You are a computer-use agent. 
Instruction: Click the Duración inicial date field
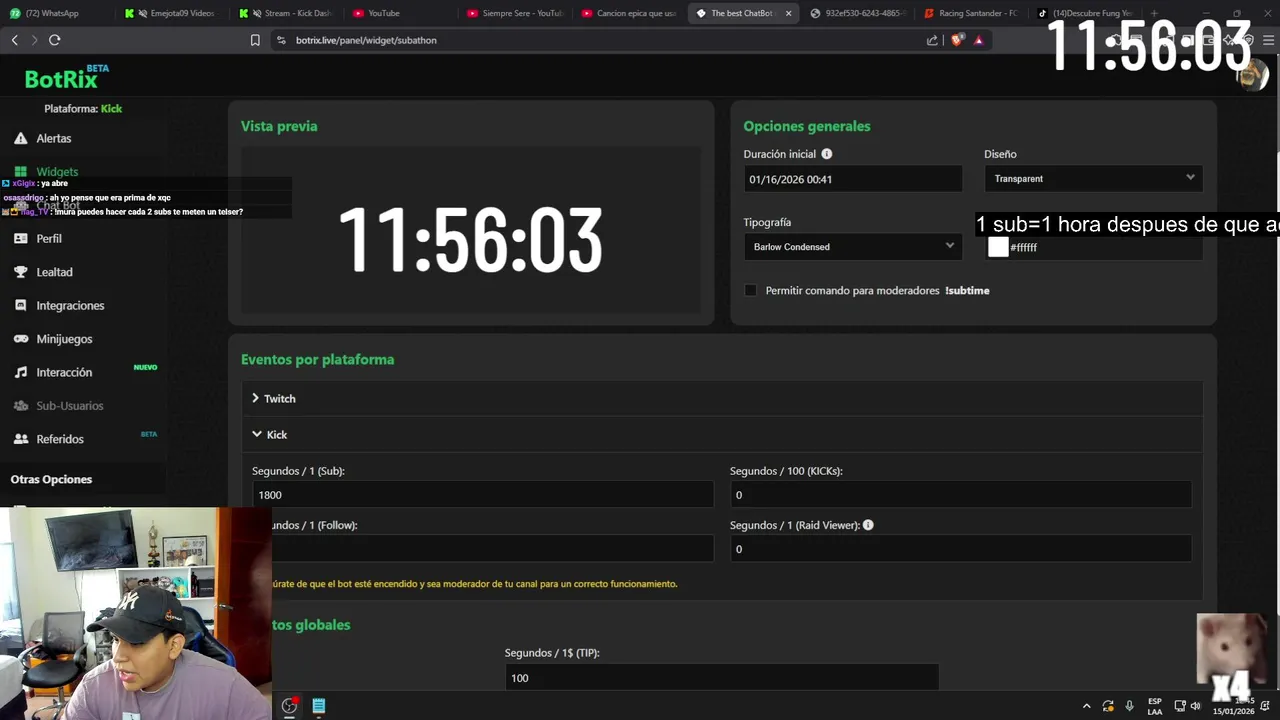tap(853, 179)
